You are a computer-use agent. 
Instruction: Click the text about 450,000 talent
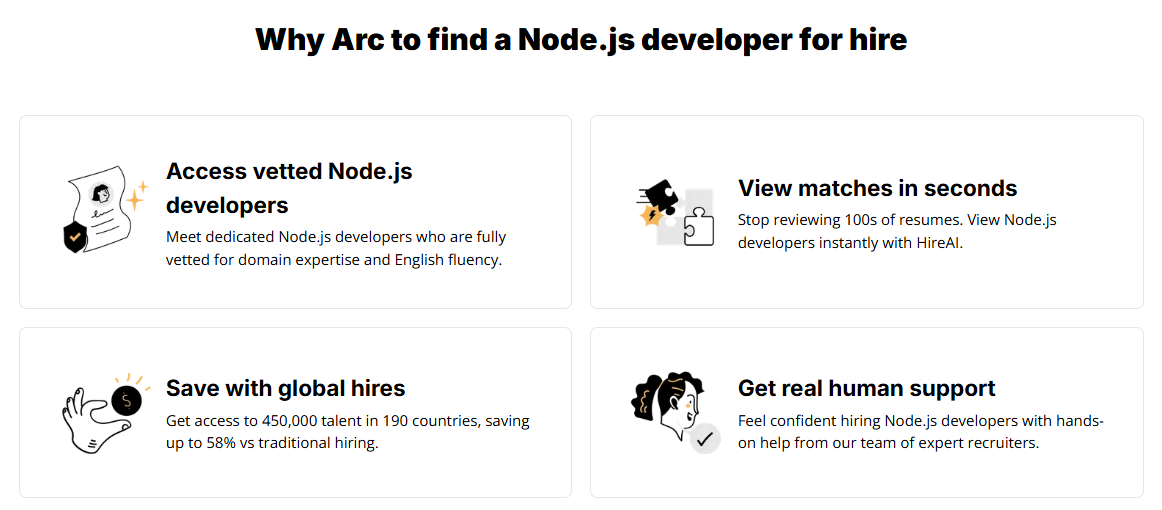pos(347,431)
